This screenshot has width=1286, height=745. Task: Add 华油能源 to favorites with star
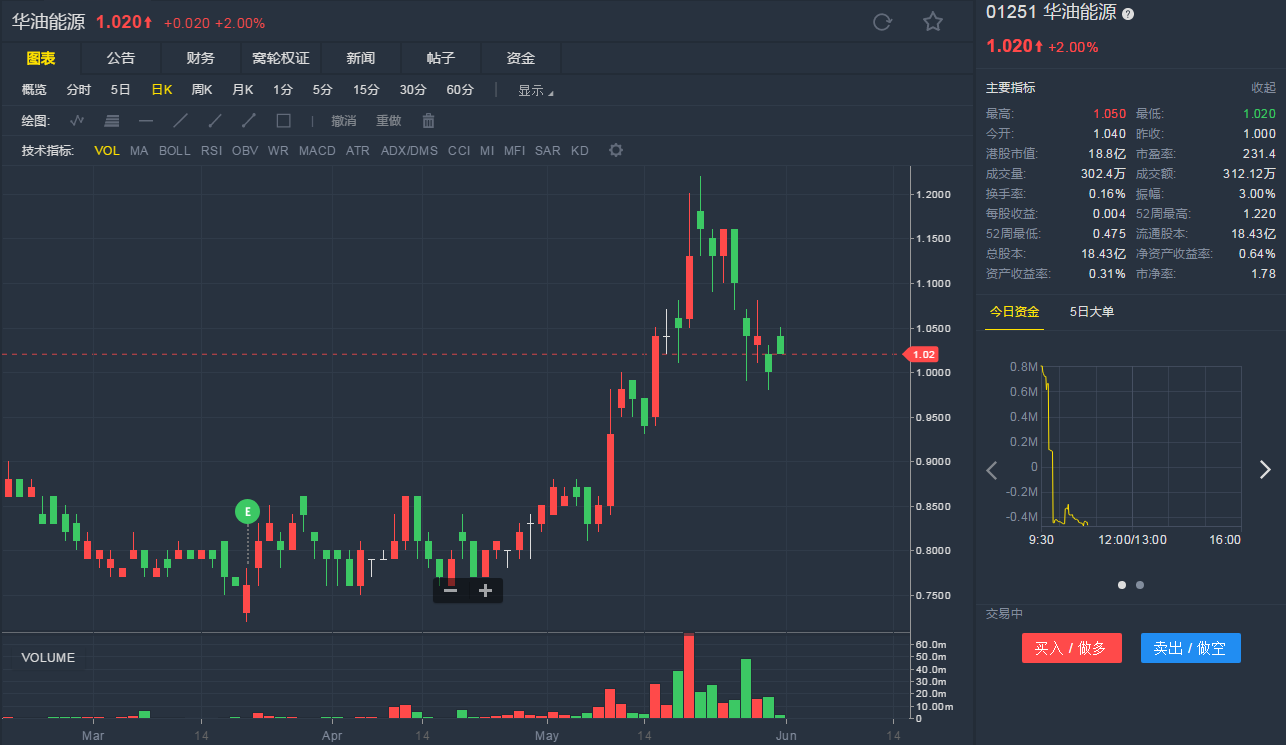click(x=933, y=22)
